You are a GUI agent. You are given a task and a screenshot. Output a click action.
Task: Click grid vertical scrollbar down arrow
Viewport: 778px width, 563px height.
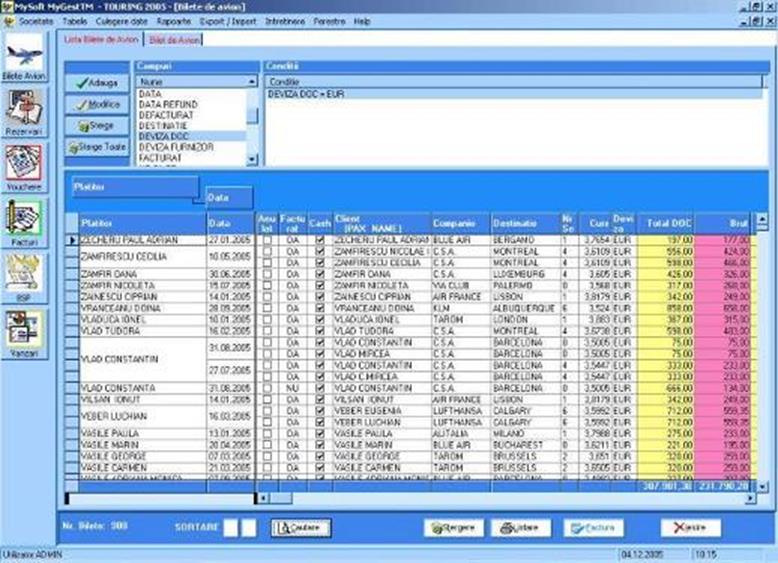point(762,487)
